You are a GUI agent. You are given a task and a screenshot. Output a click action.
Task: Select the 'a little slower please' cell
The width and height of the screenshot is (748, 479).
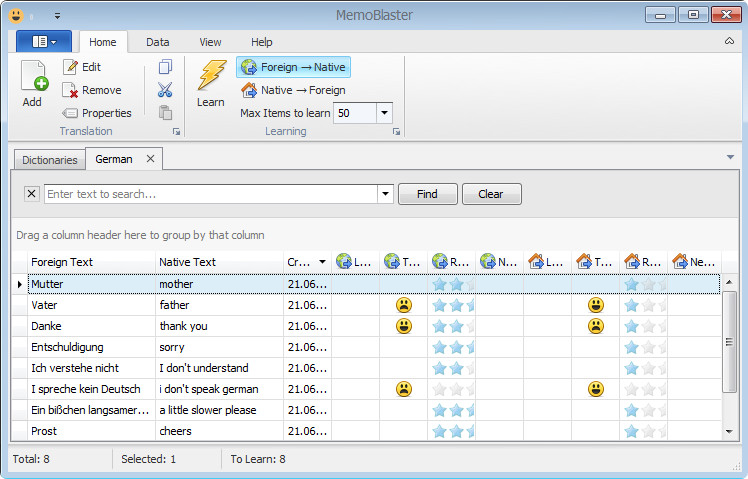click(x=219, y=410)
